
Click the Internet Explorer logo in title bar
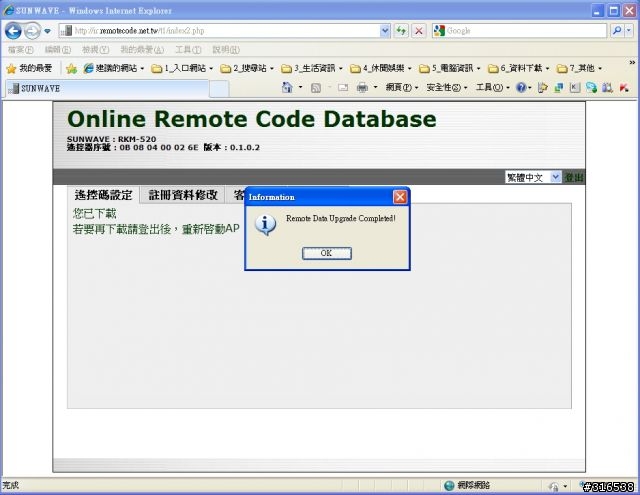(x=8, y=10)
